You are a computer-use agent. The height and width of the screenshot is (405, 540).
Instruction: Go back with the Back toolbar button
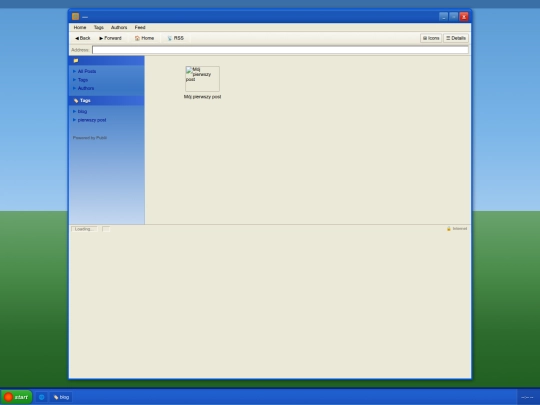tap(83, 38)
